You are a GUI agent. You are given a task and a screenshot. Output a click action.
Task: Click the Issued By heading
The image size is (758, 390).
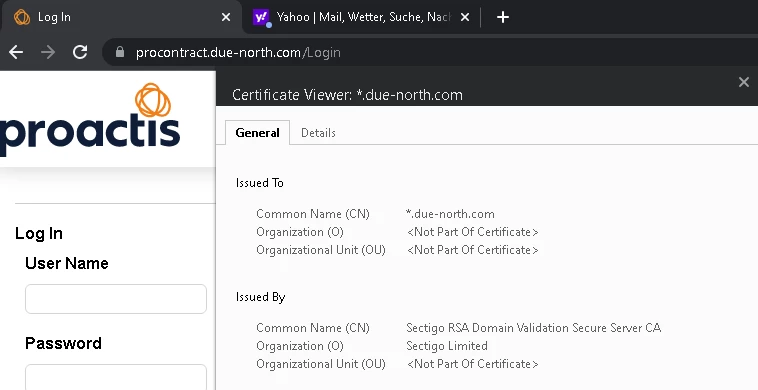[261, 297]
